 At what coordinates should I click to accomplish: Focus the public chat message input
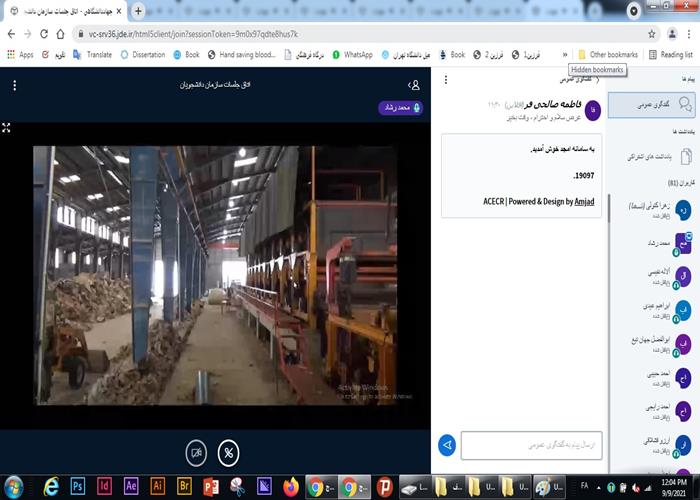click(x=531, y=445)
